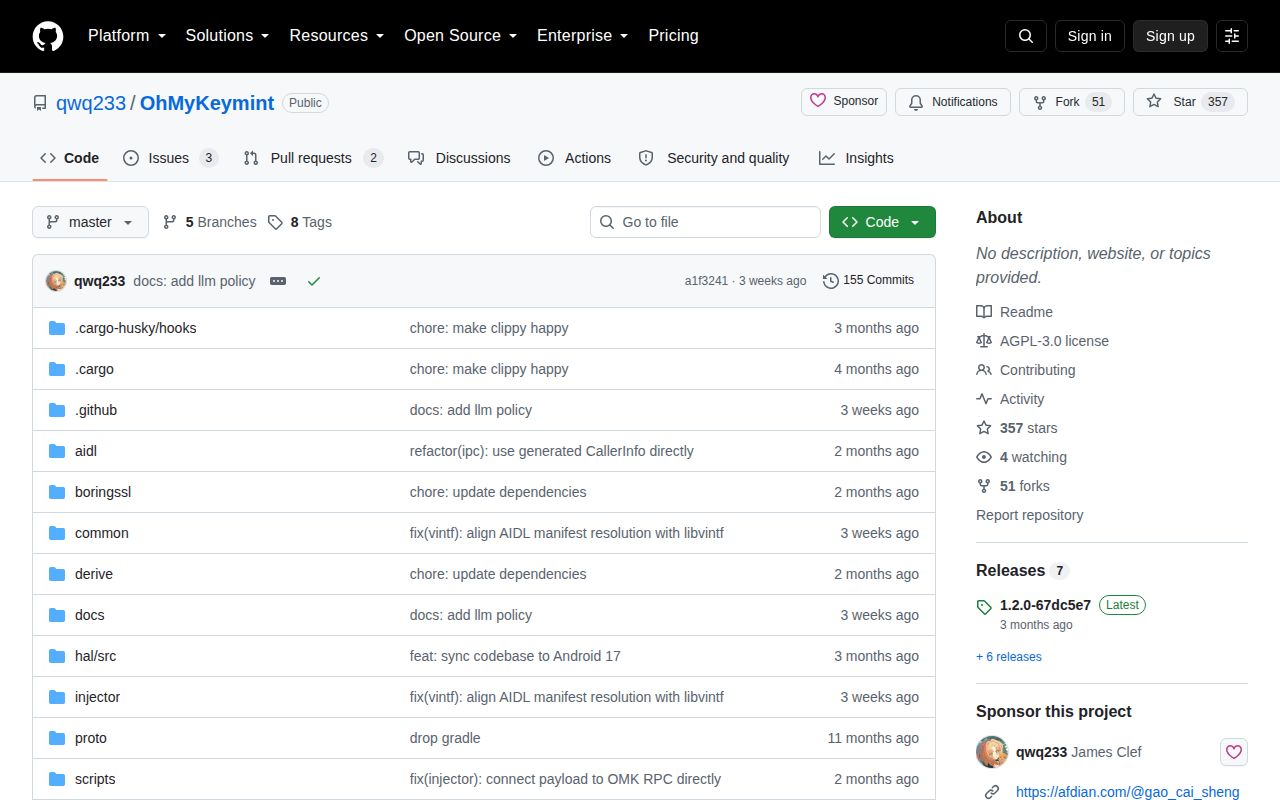Click the aidl folder icon

[x=57, y=451]
